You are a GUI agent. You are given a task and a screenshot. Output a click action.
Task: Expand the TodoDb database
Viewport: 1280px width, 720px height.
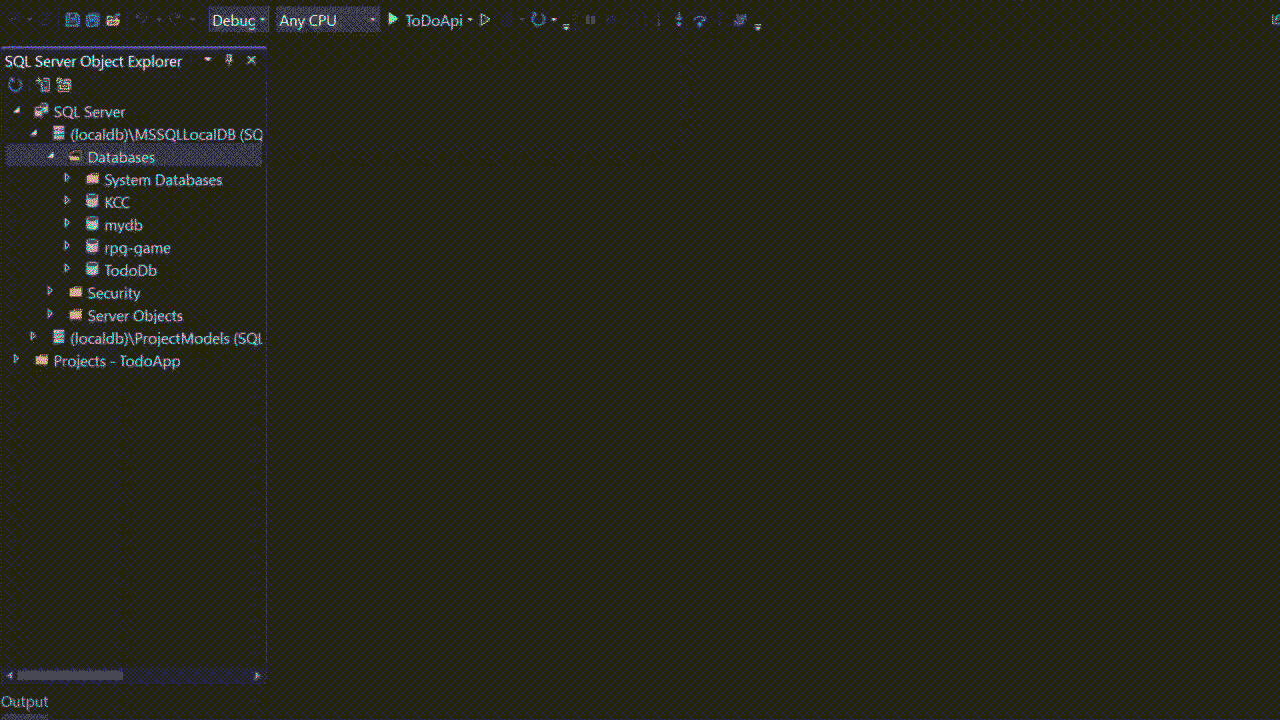pos(66,269)
